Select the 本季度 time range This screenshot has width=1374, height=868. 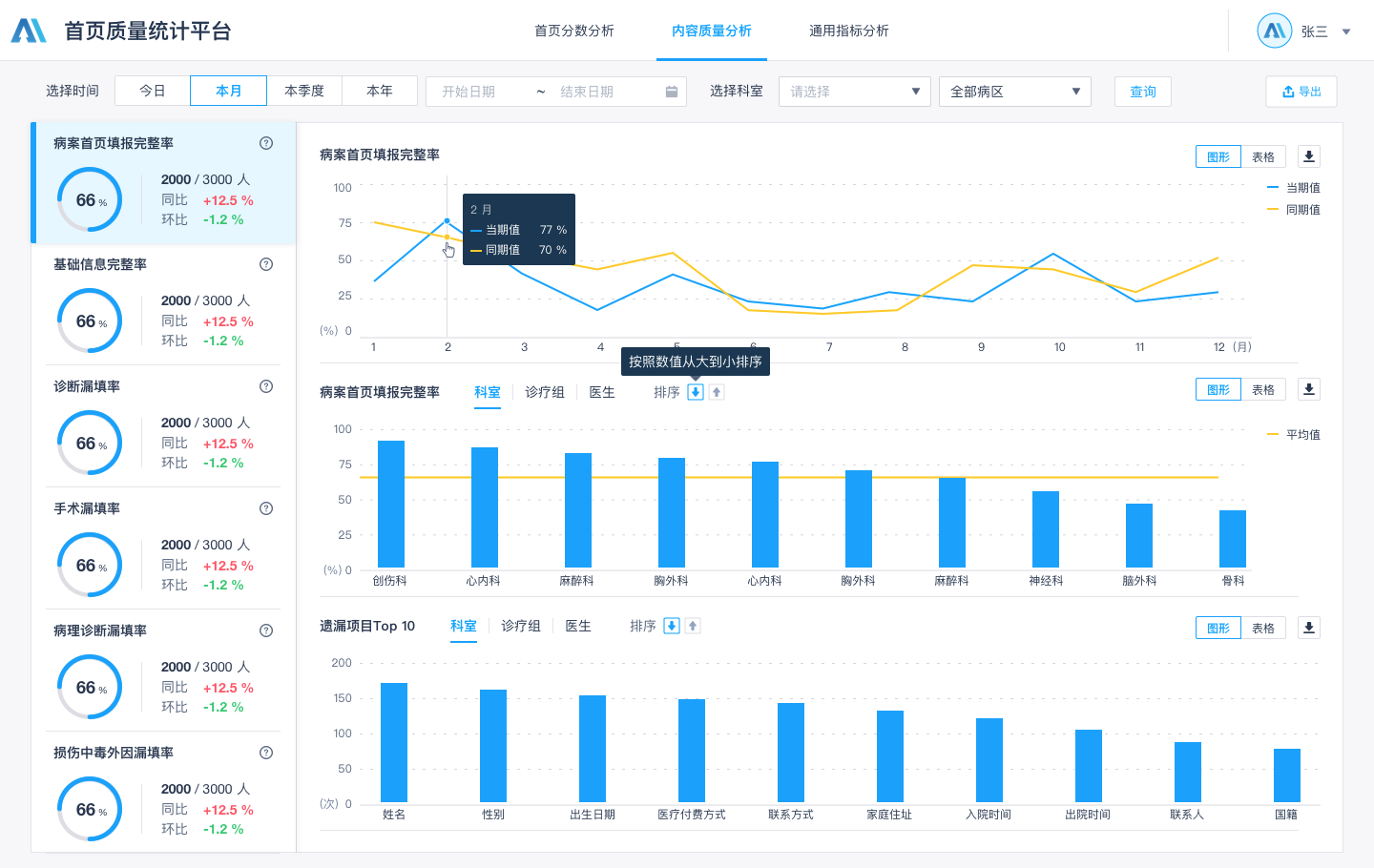pyautogui.click(x=304, y=91)
